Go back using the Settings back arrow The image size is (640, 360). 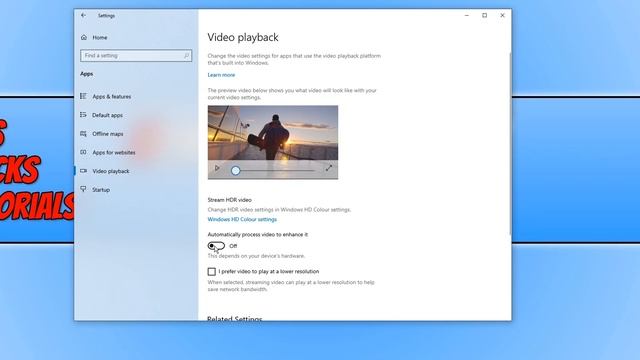(x=84, y=16)
